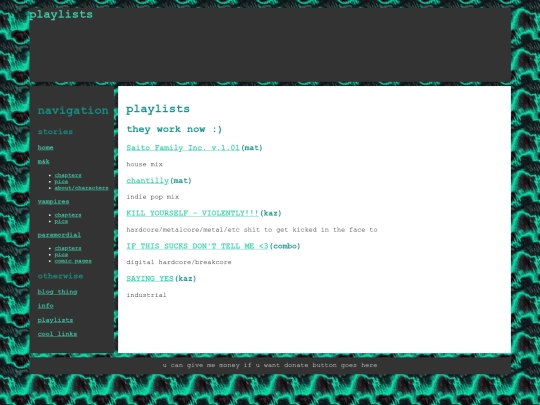This screenshot has width=540, height=405.
Task: Click the playlists heading in the white content area
Action: pyautogui.click(x=158, y=109)
